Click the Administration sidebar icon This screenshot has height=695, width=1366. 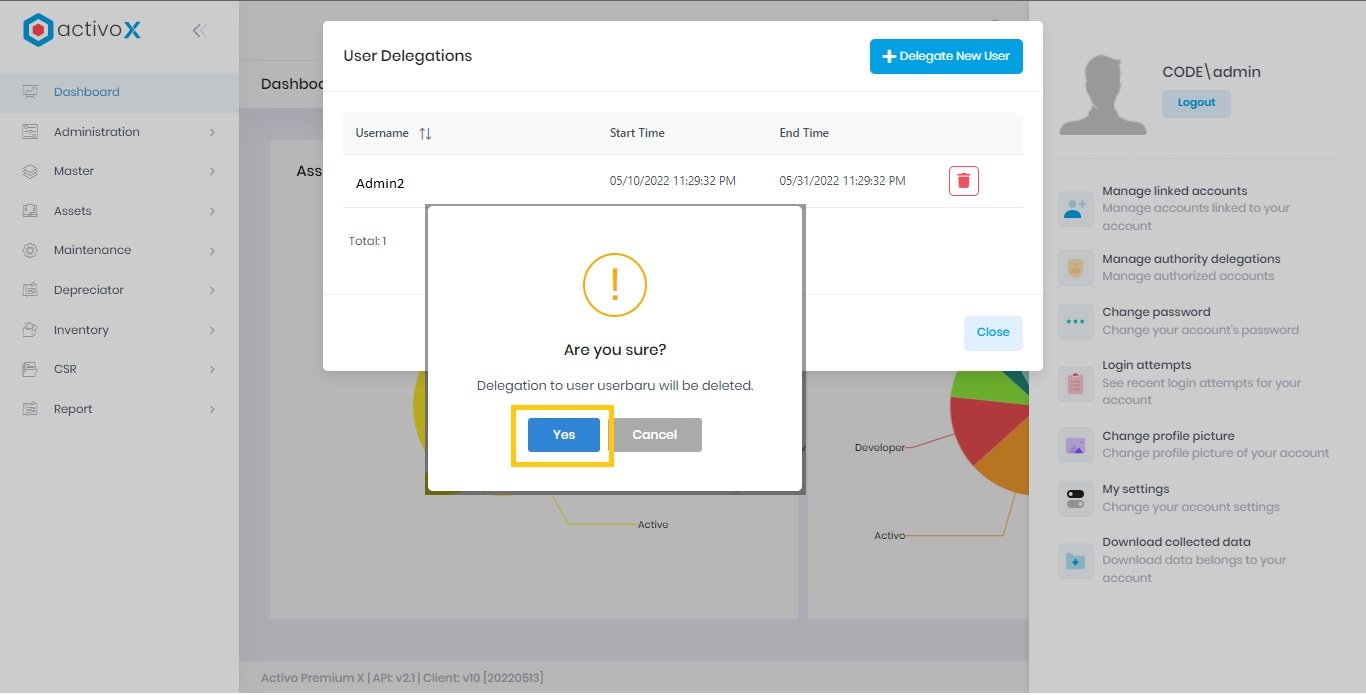28,131
